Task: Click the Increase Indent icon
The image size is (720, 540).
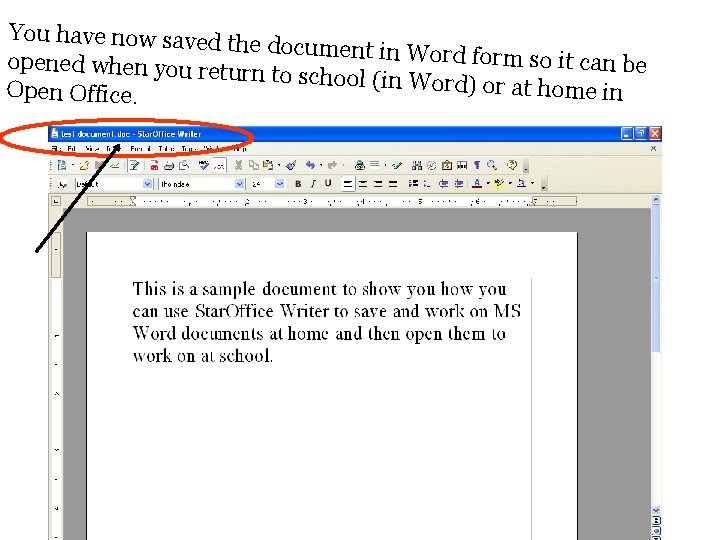Action: [x=458, y=184]
